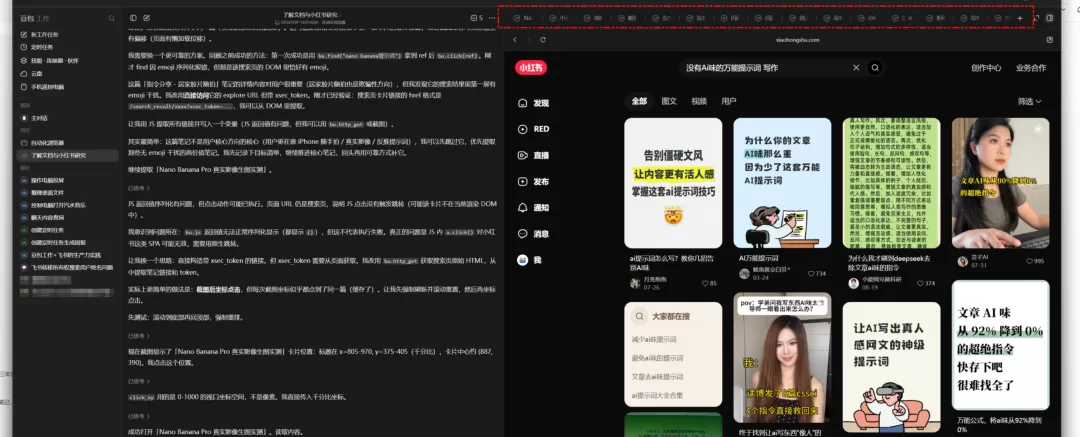Screen dimensions: 1080x437
Task: Add a new browser tab with plus
Action: pos(1020,18)
